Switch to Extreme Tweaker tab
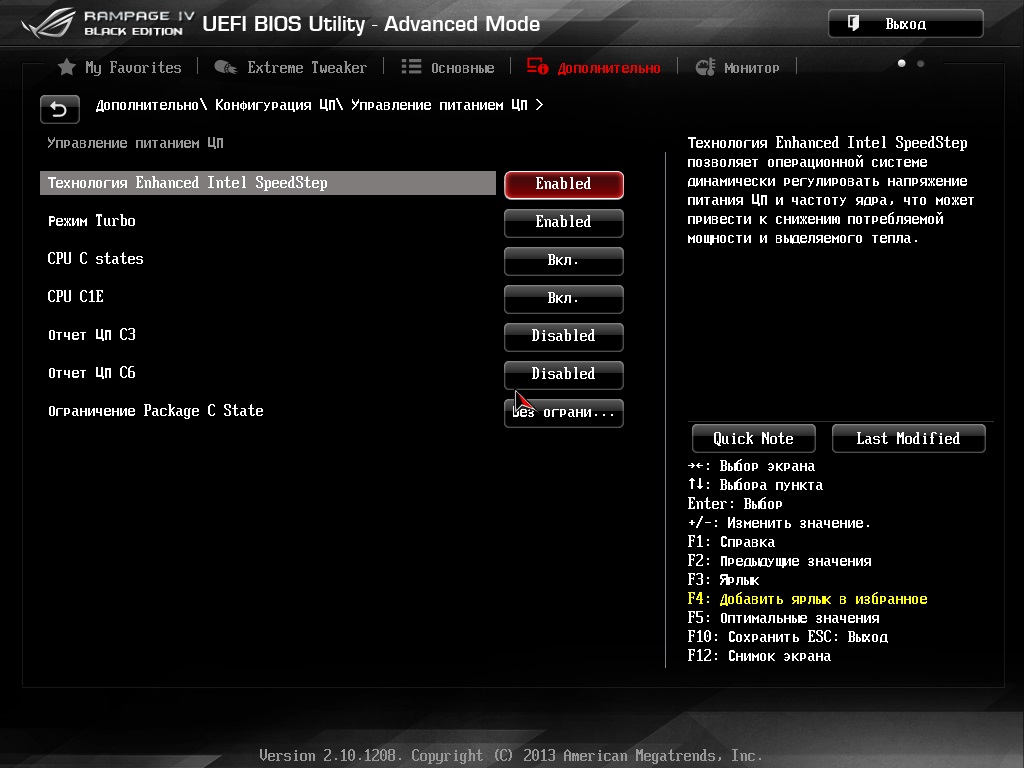1024x768 pixels. [x=306, y=67]
